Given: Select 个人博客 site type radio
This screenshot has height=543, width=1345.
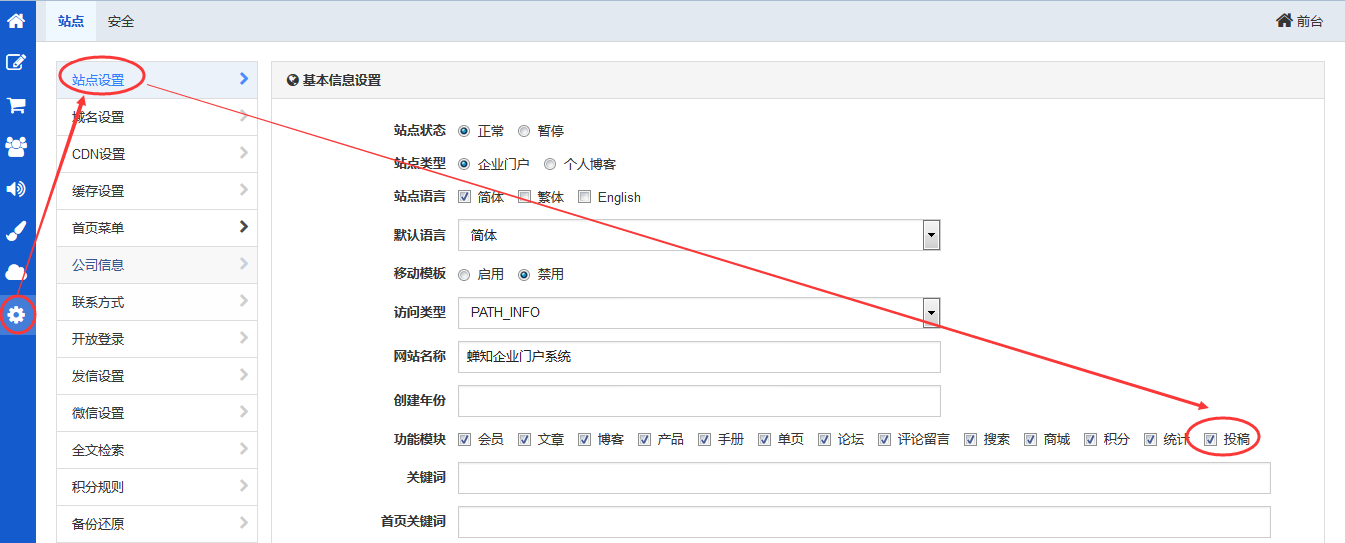Looking at the screenshot, I should [x=550, y=164].
